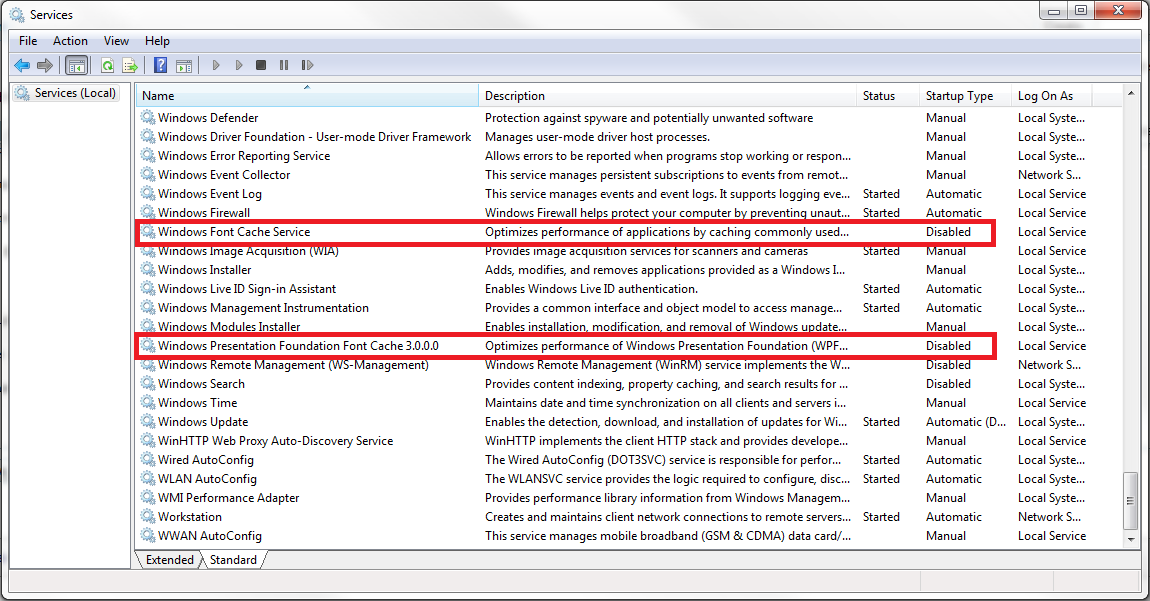Refresh the services list
Viewport: 1150px width, 601px height.
107,65
